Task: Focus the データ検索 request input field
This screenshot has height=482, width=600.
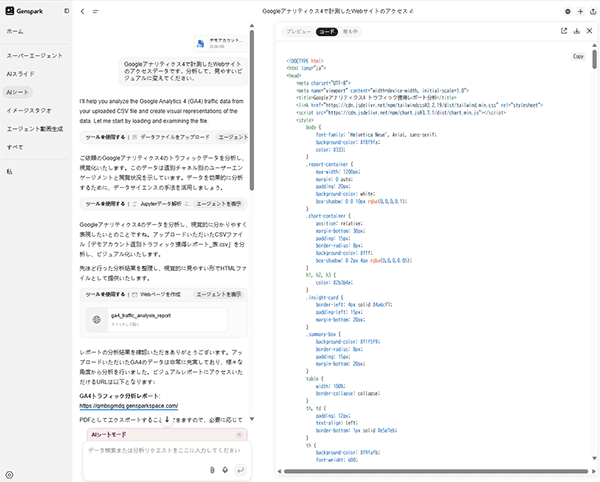Action: click(x=165, y=451)
